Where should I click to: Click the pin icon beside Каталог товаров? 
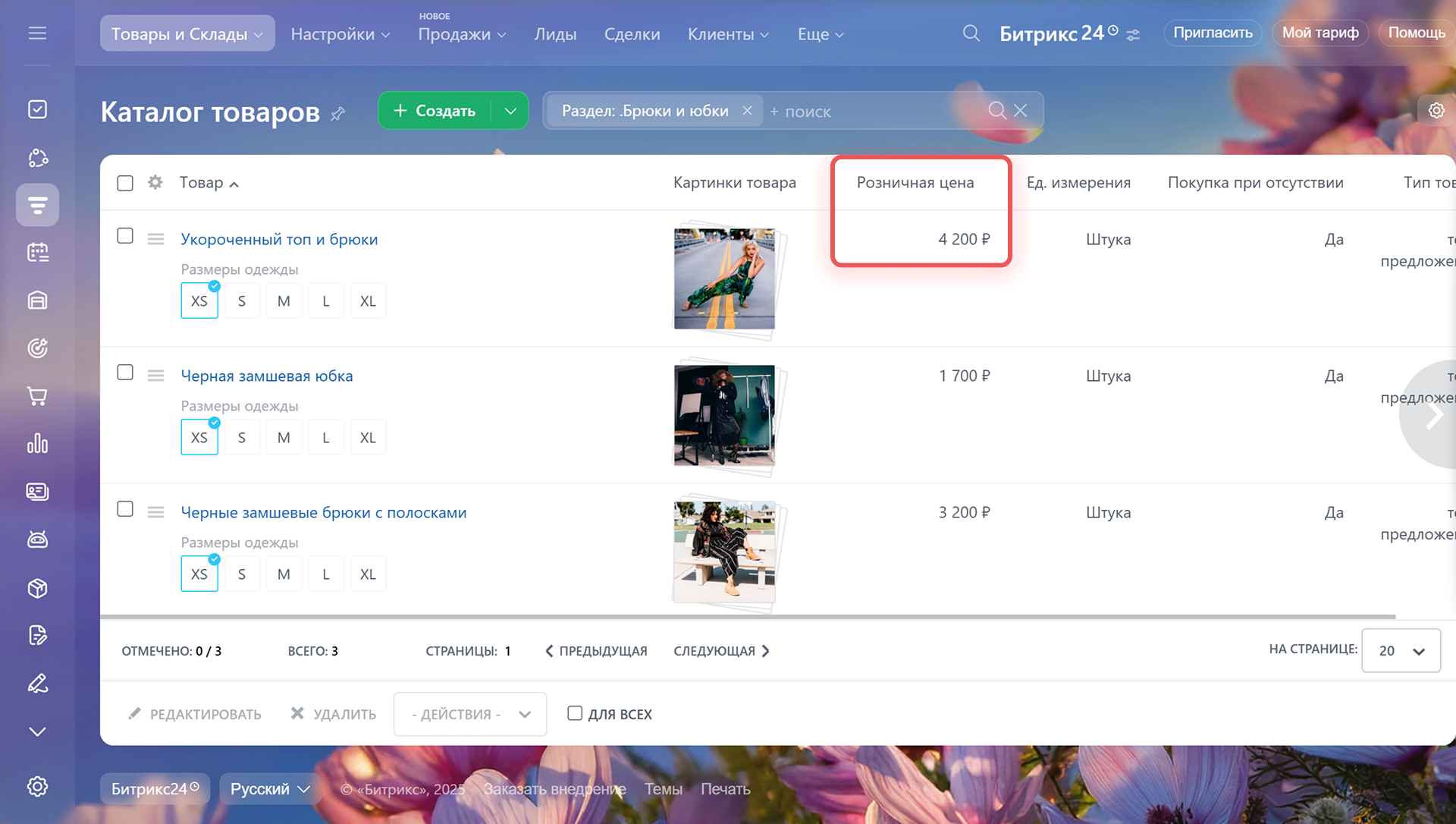click(x=338, y=114)
